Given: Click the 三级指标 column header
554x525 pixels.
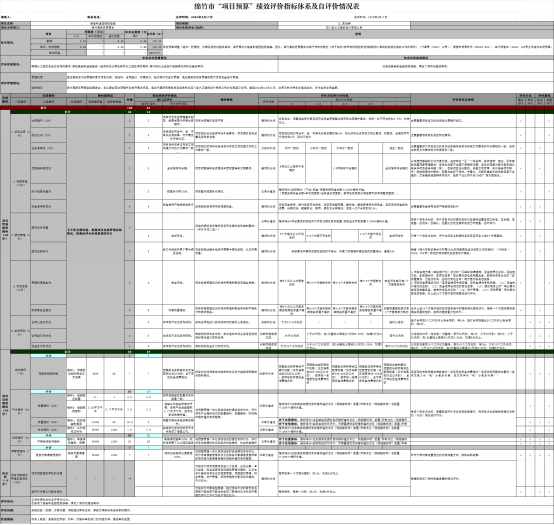Looking at the screenshot, I should (76, 101).
